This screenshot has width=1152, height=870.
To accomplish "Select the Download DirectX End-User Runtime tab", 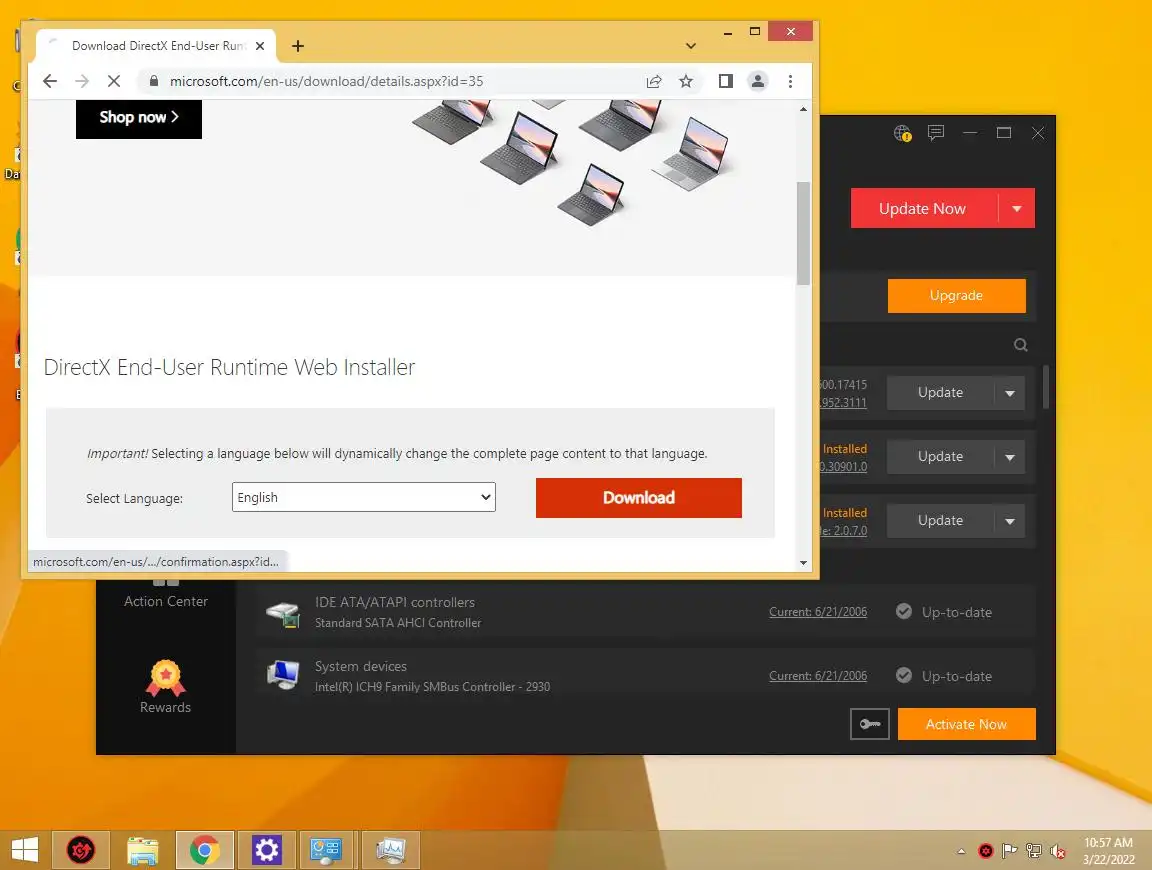I will point(156,46).
